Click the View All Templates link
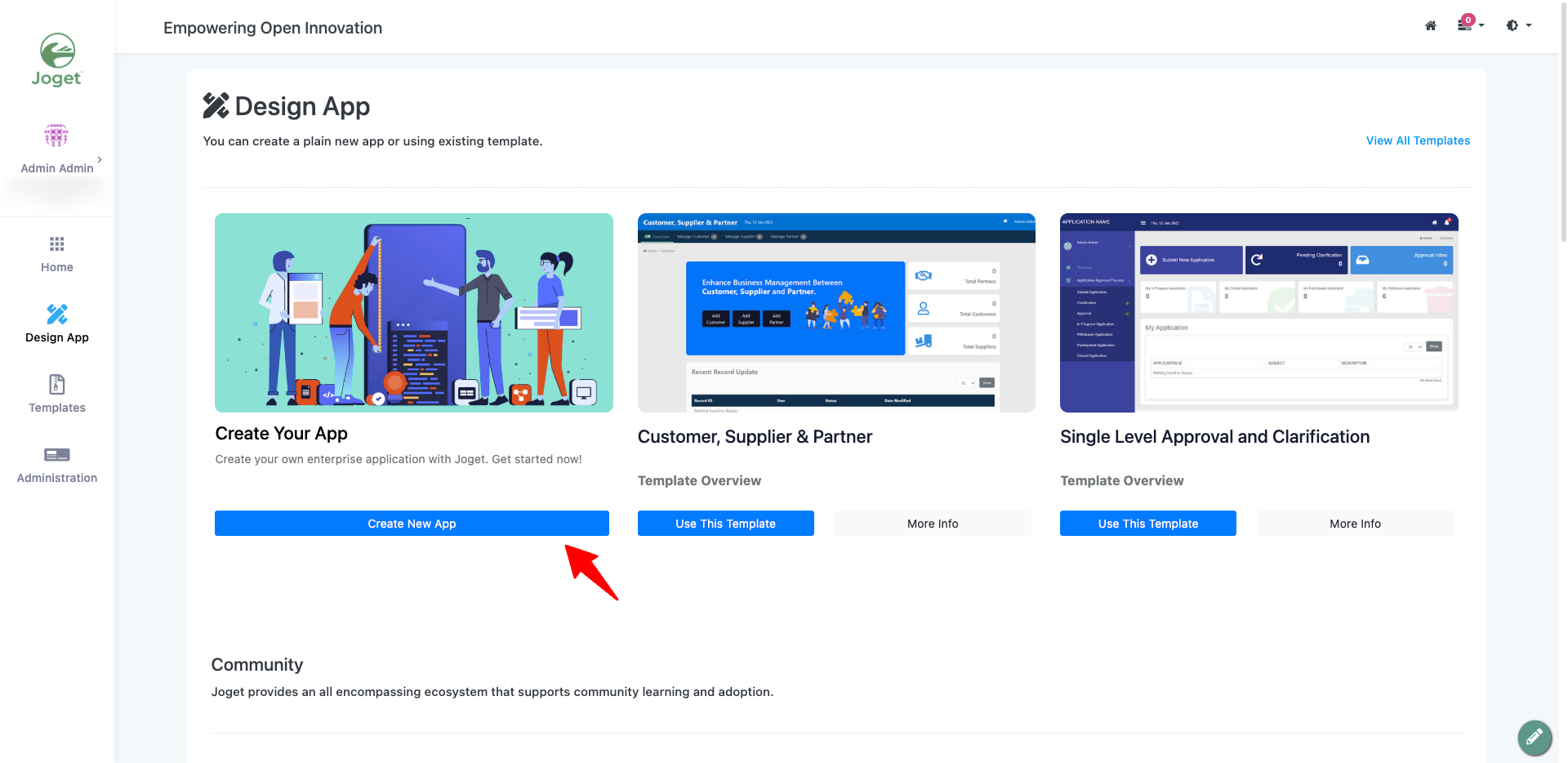 point(1418,141)
